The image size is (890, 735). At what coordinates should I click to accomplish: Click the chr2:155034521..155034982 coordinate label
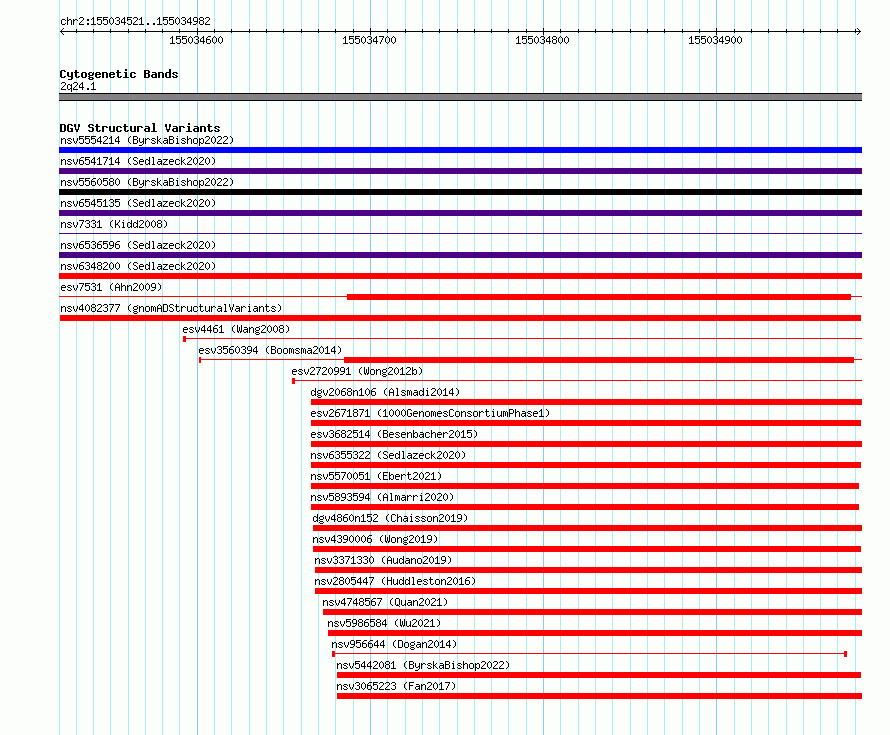[x=135, y=21]
